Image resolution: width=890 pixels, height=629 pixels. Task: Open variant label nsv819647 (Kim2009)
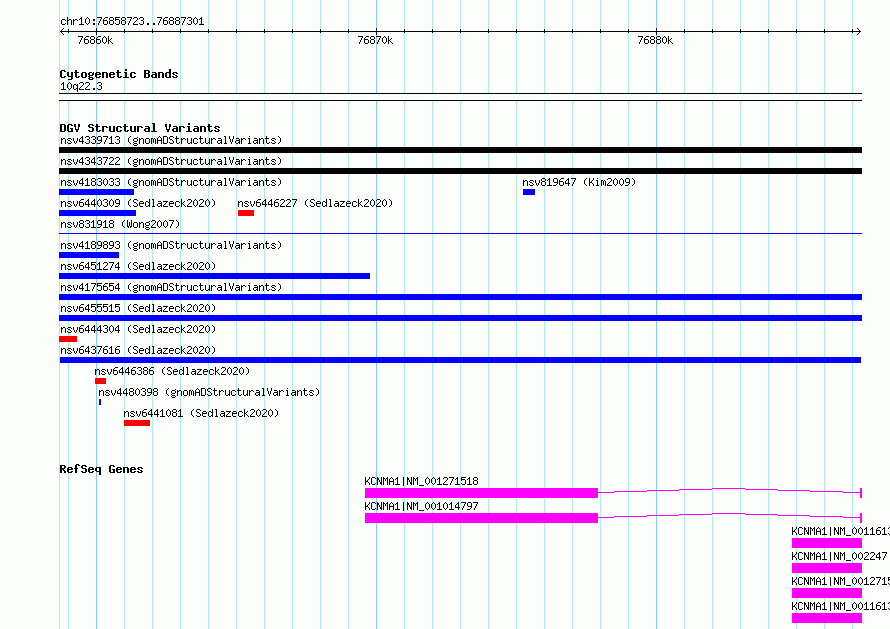[579, 182]
